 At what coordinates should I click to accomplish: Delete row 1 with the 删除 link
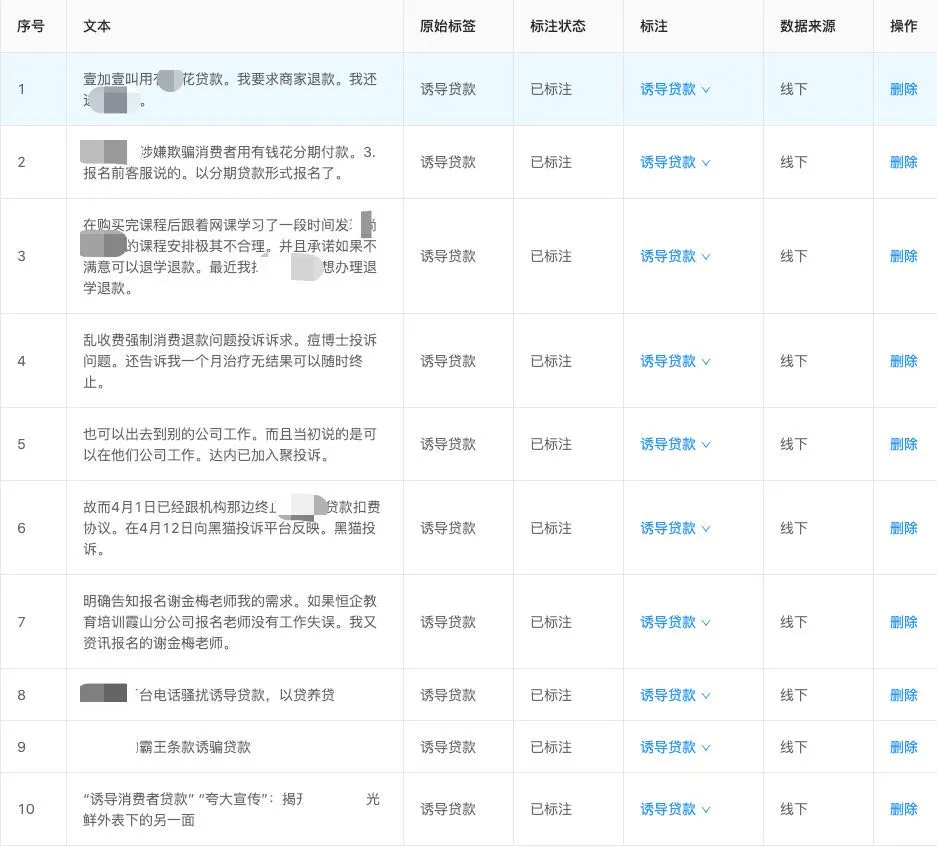pyautogui.click(x=904, y=89)
